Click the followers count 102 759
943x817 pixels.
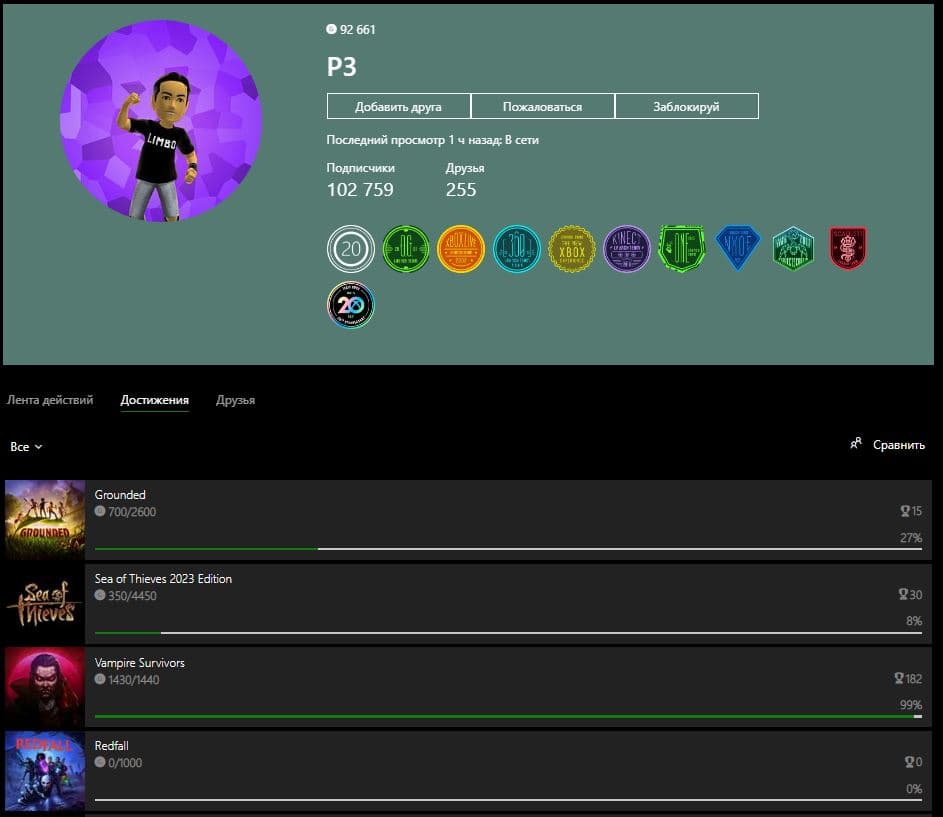click(360, 190)
